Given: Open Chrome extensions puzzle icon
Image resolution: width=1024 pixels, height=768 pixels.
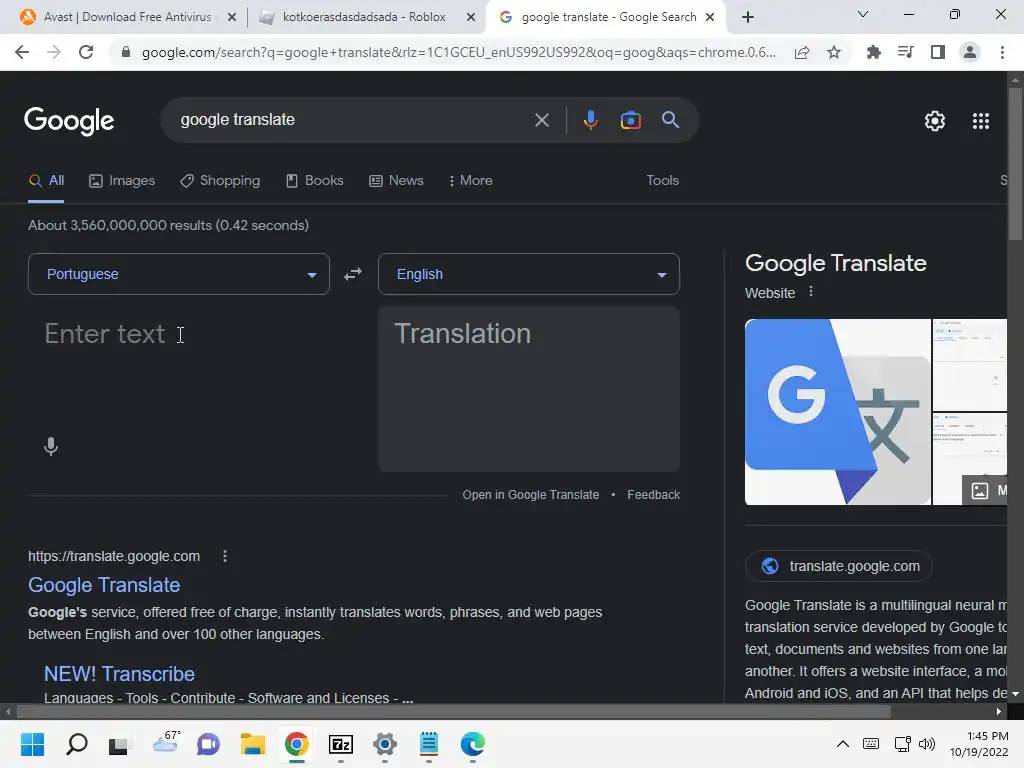Looking at the screenshot, I should tap(873, 52).
